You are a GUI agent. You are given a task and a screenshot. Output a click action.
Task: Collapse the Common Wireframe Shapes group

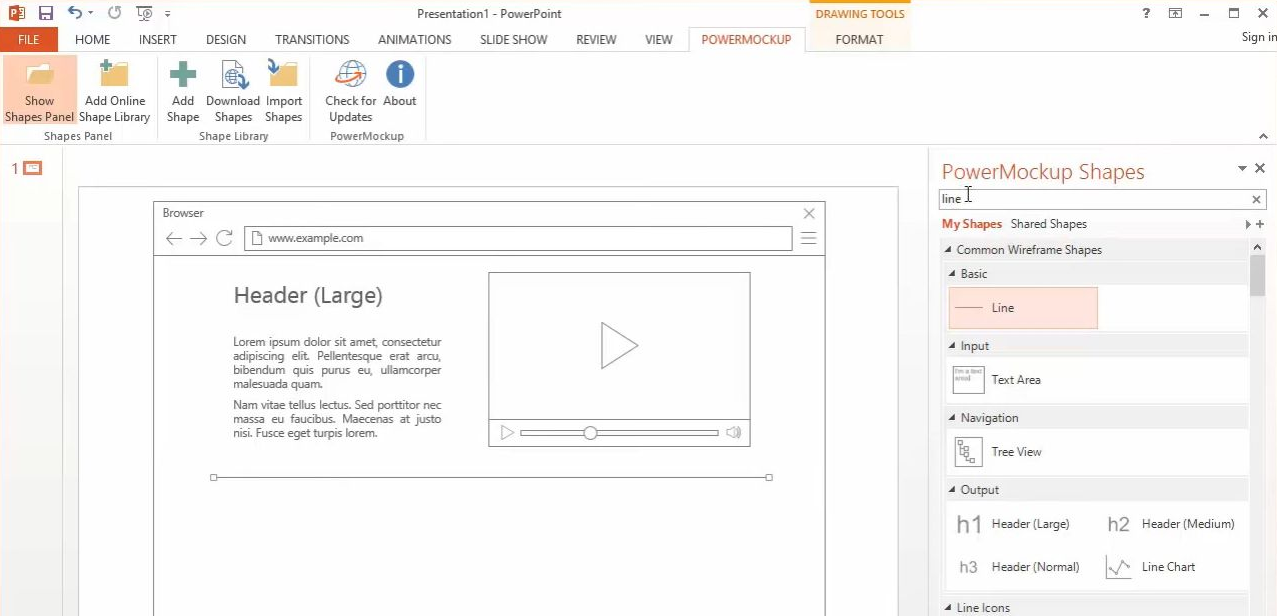pyautogui.click(x=948, y=250)
